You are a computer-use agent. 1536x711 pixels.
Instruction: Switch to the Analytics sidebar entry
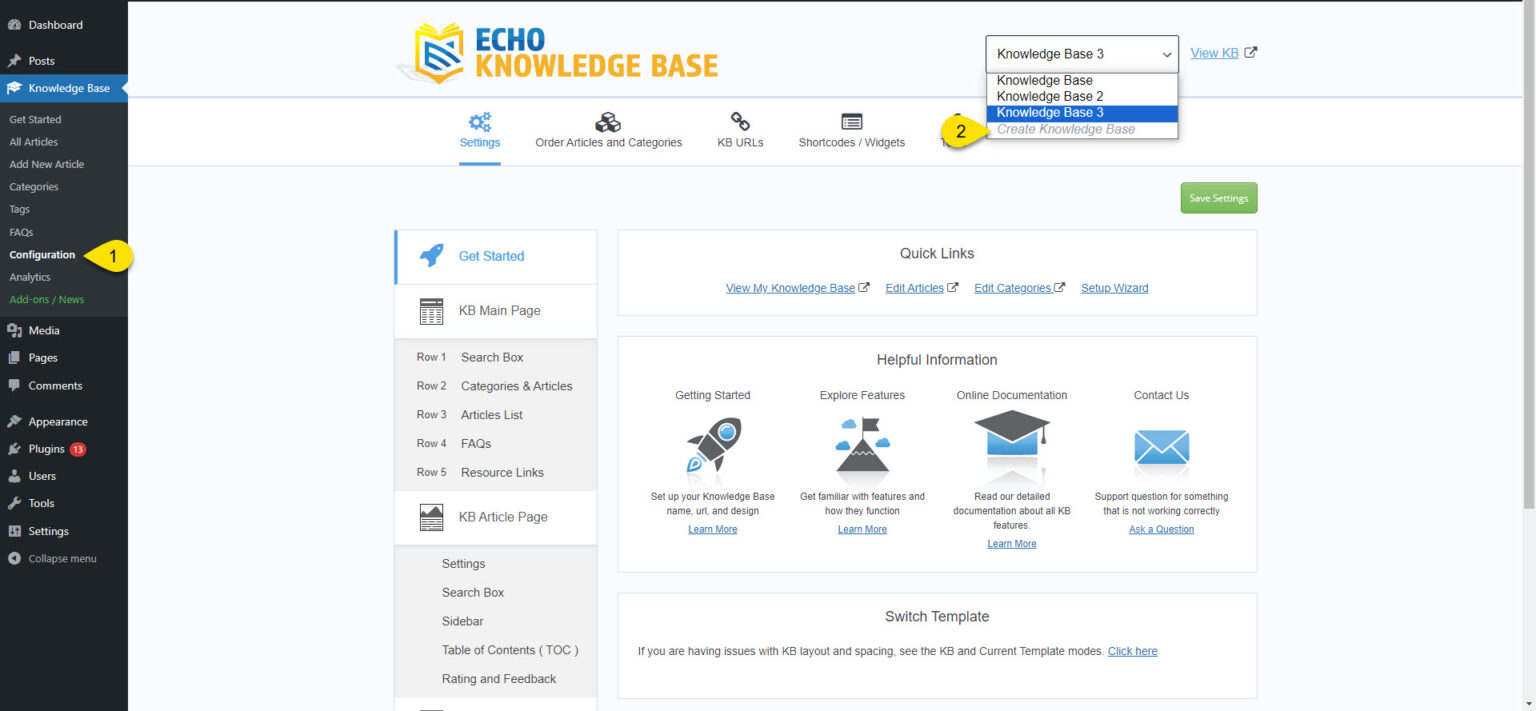[32, 277]
